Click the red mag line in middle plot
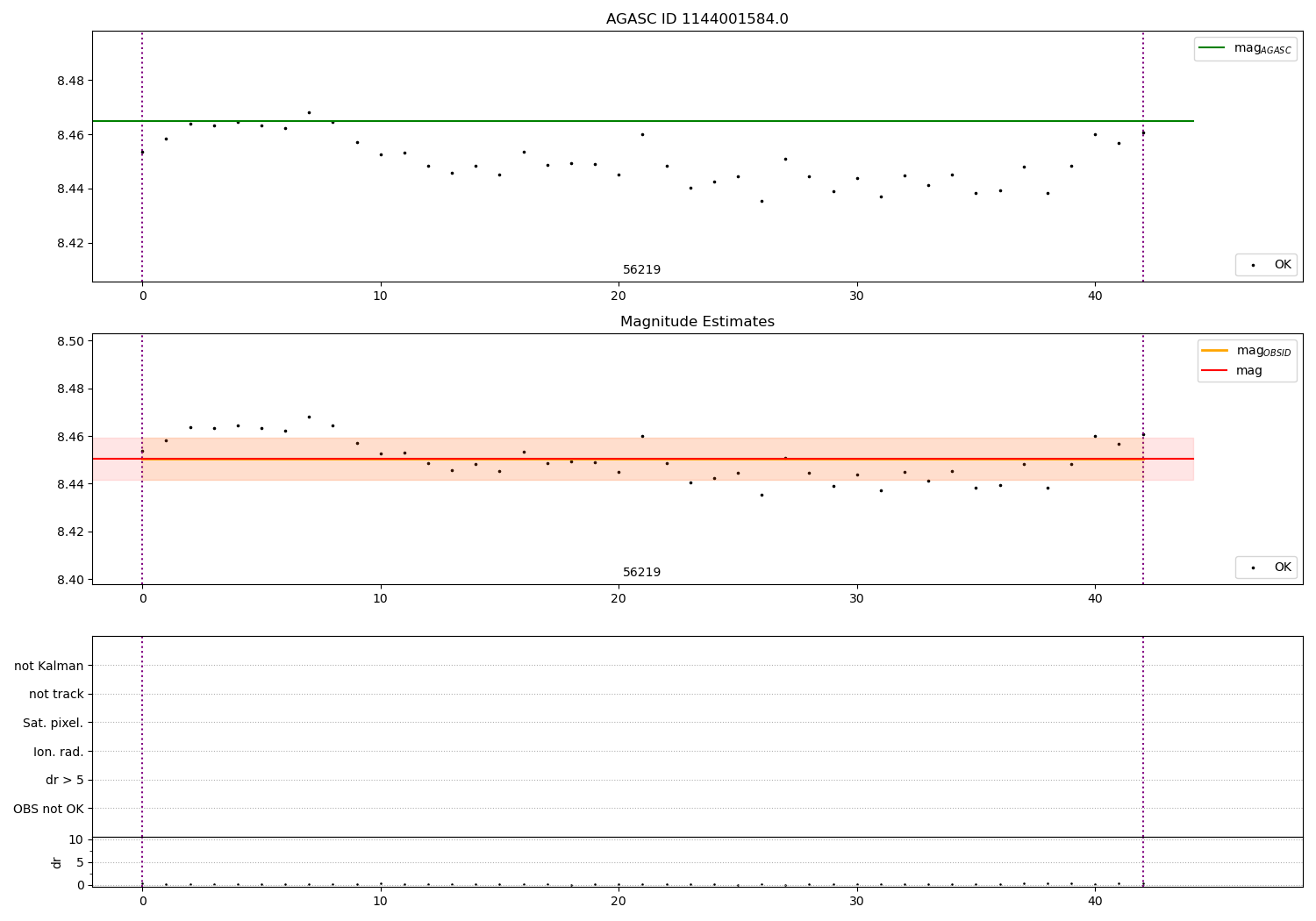 tap(642, 459)
